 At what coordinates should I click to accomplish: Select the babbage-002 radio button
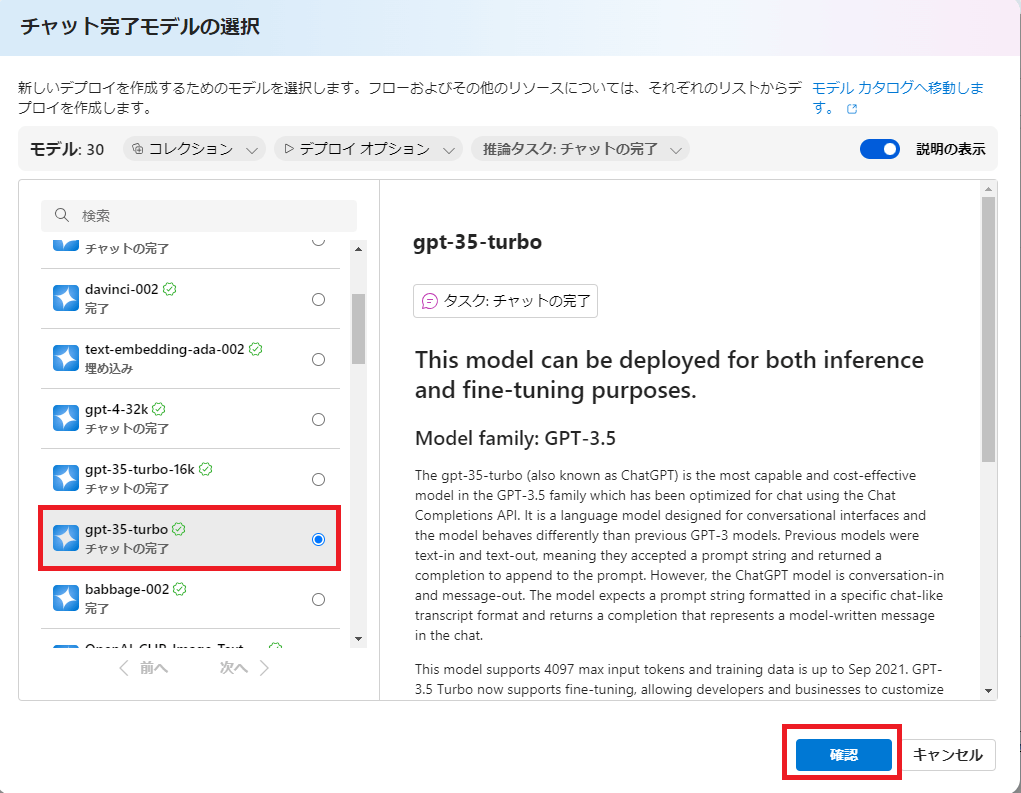[x=318, y=599]
